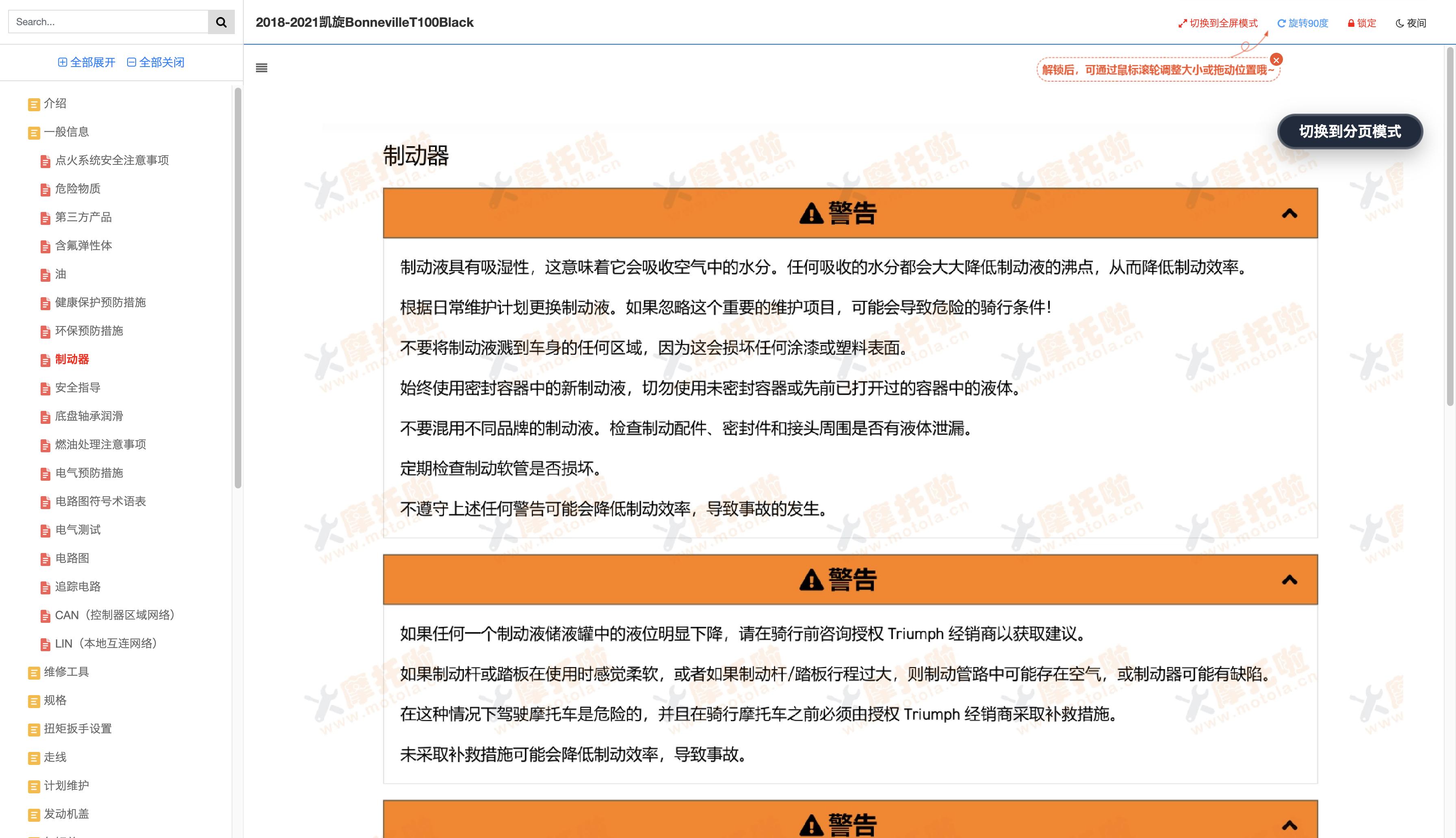Collapse all tree nodes with 全部关闭
Viewport: 1456px width, 838px height.
point(156,62)
